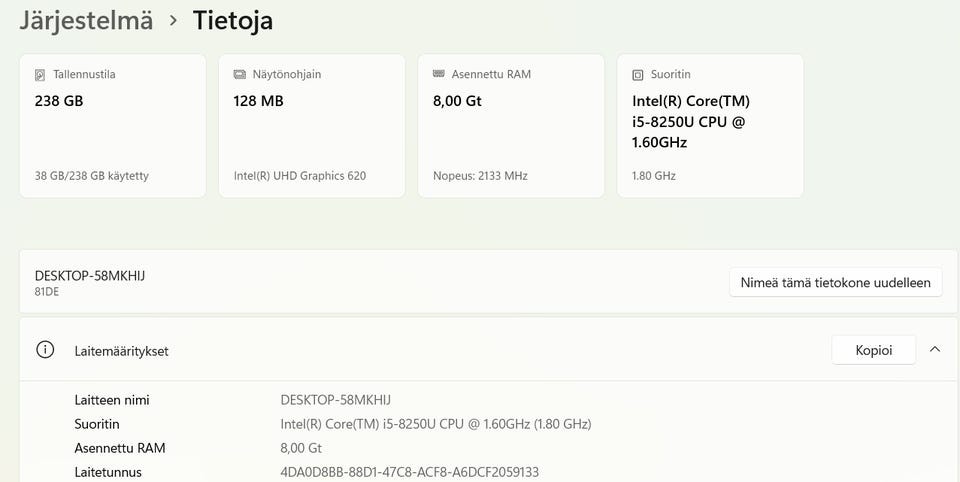960x482 pixels.
Task: Collapse Laitemääritykset using the chevron arrow
Action: tap(935, 350)
